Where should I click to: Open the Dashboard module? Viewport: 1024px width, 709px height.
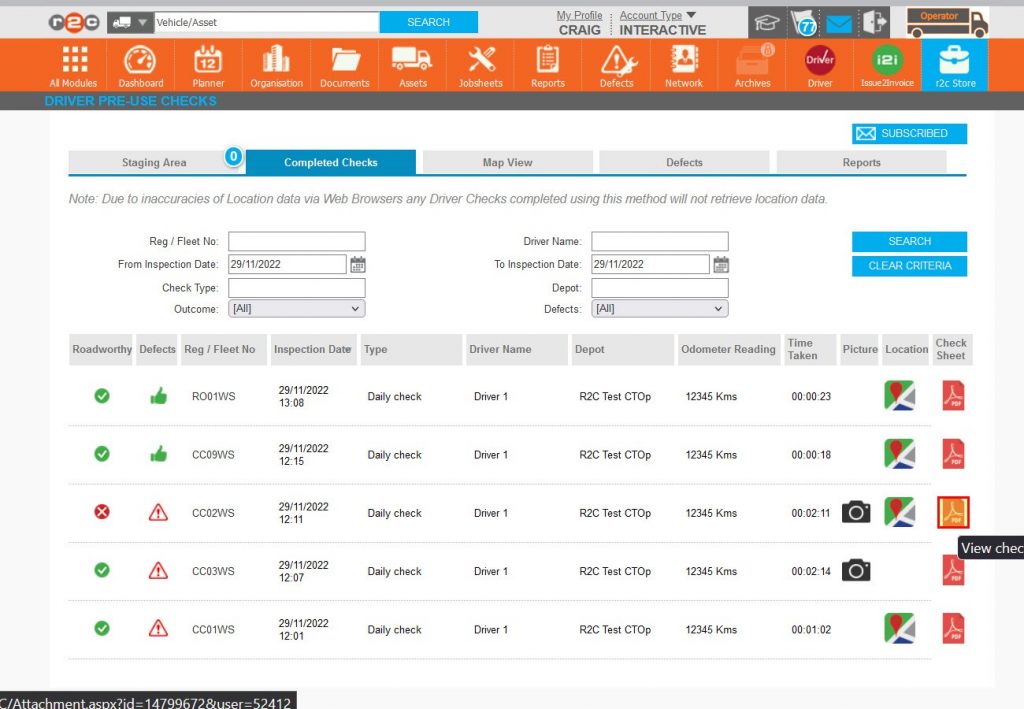140,66
